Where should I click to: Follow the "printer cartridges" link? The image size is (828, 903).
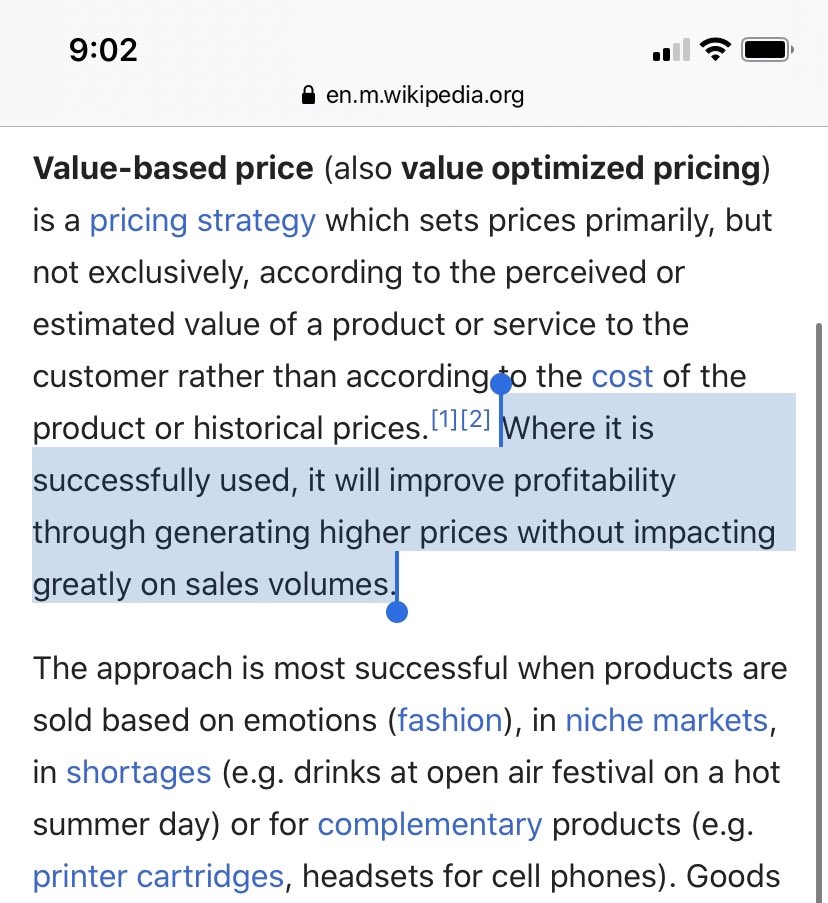(158, 876)
